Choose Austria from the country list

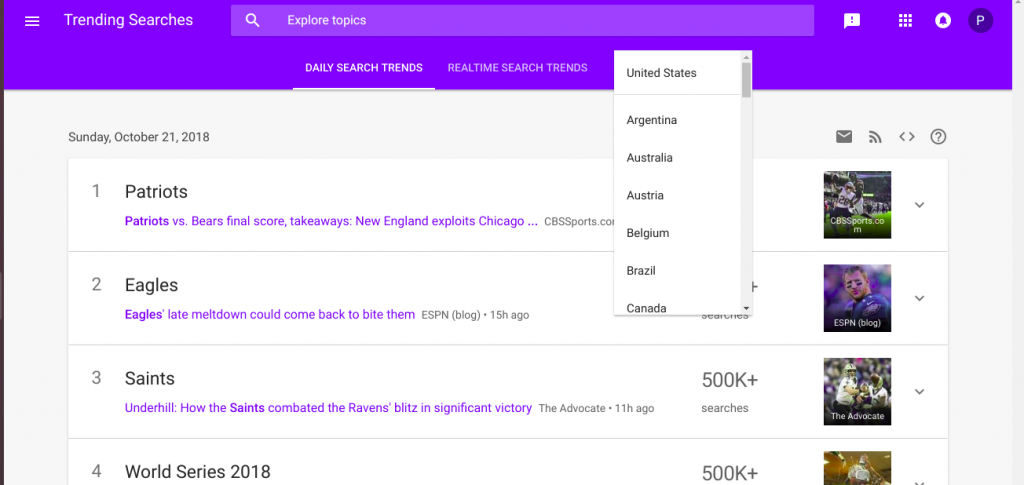pos(677,196)
